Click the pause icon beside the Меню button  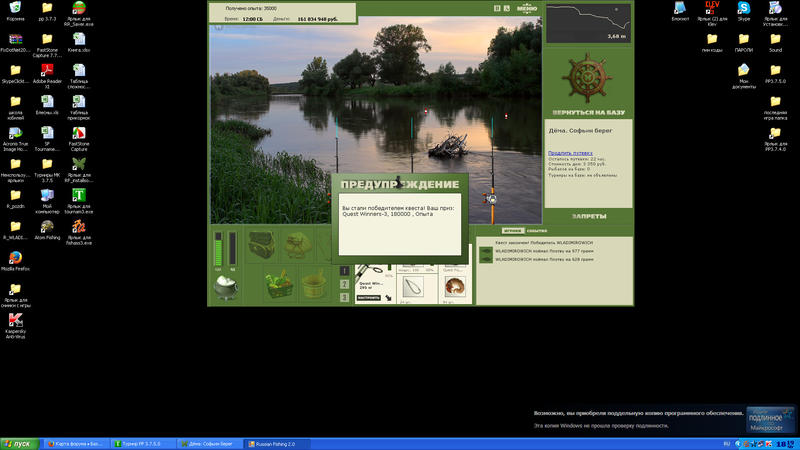pyautogui.click(x=497, y=8)
